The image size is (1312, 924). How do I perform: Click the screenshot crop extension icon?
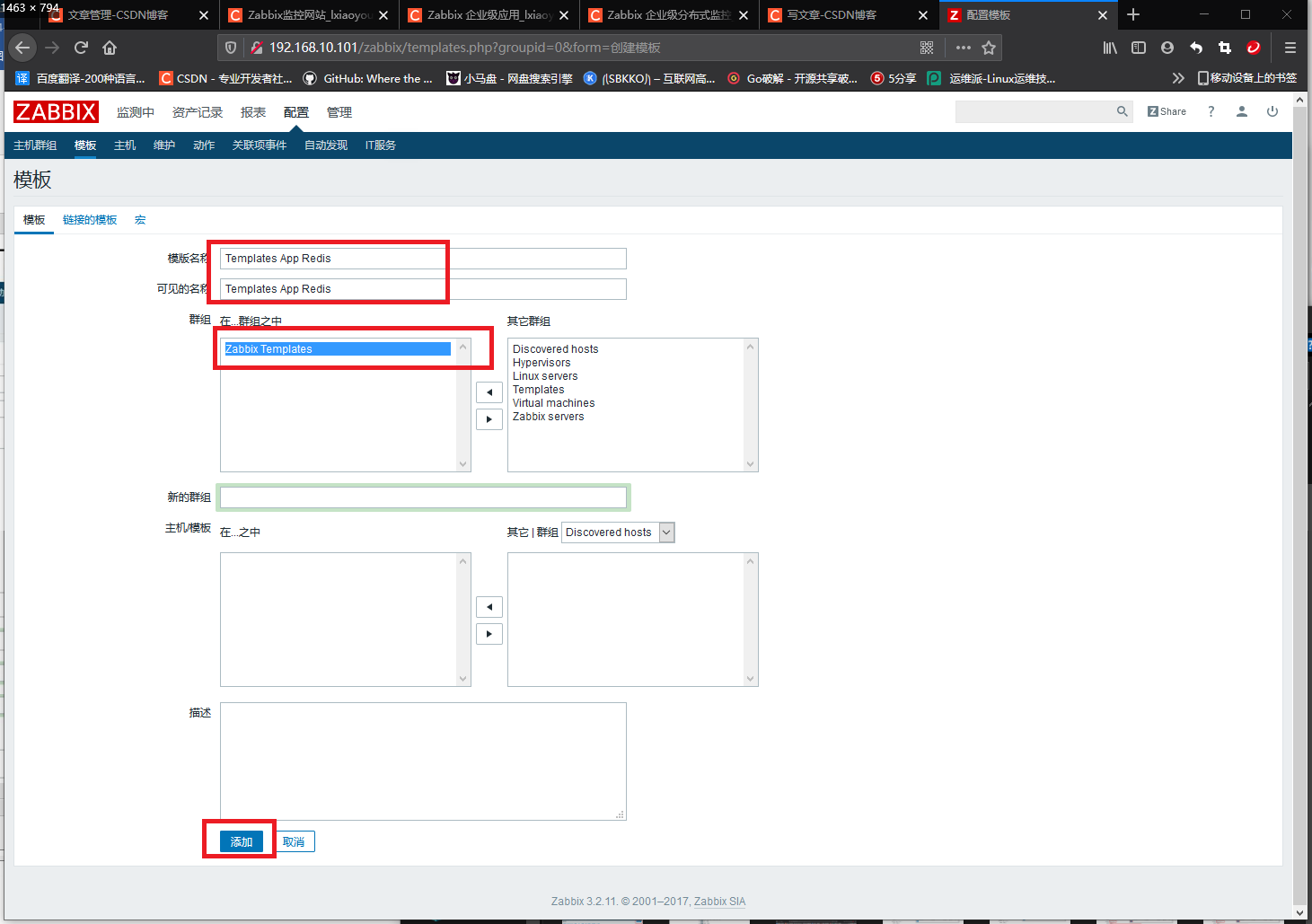pyautogui.click(x=1225, y=48)
